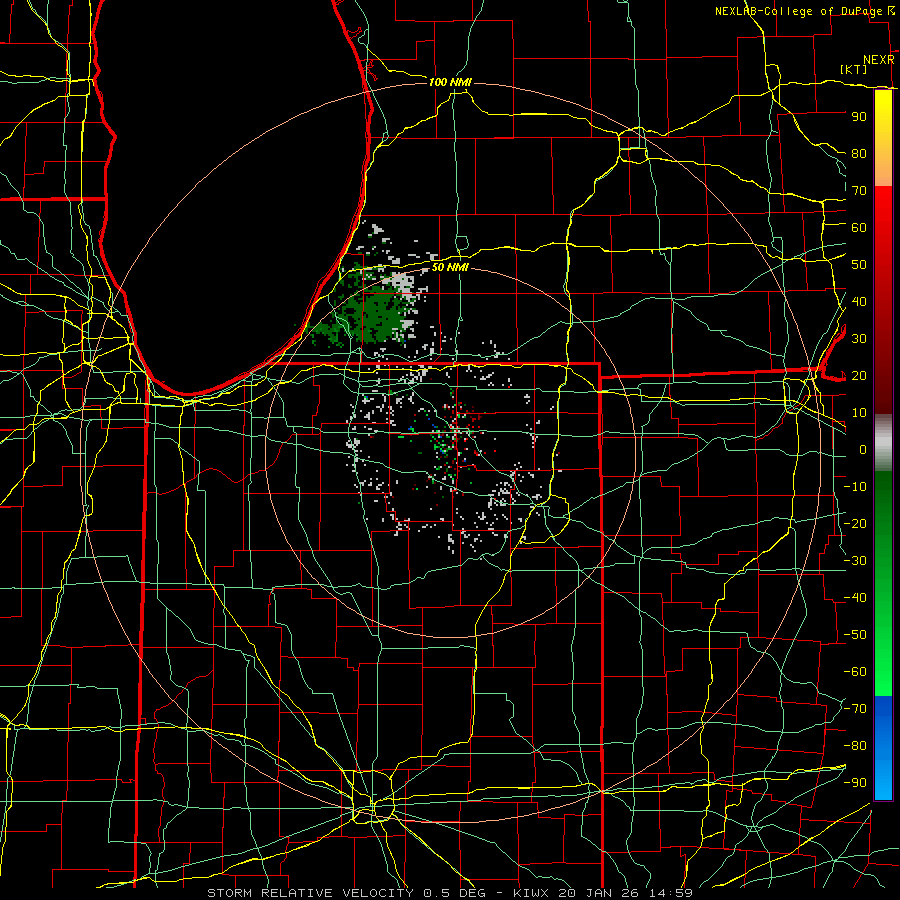Click the -60 value on the velocity scale
This screenshot has width=900, height=900.
pyautogui.click(x=855, y=672)
